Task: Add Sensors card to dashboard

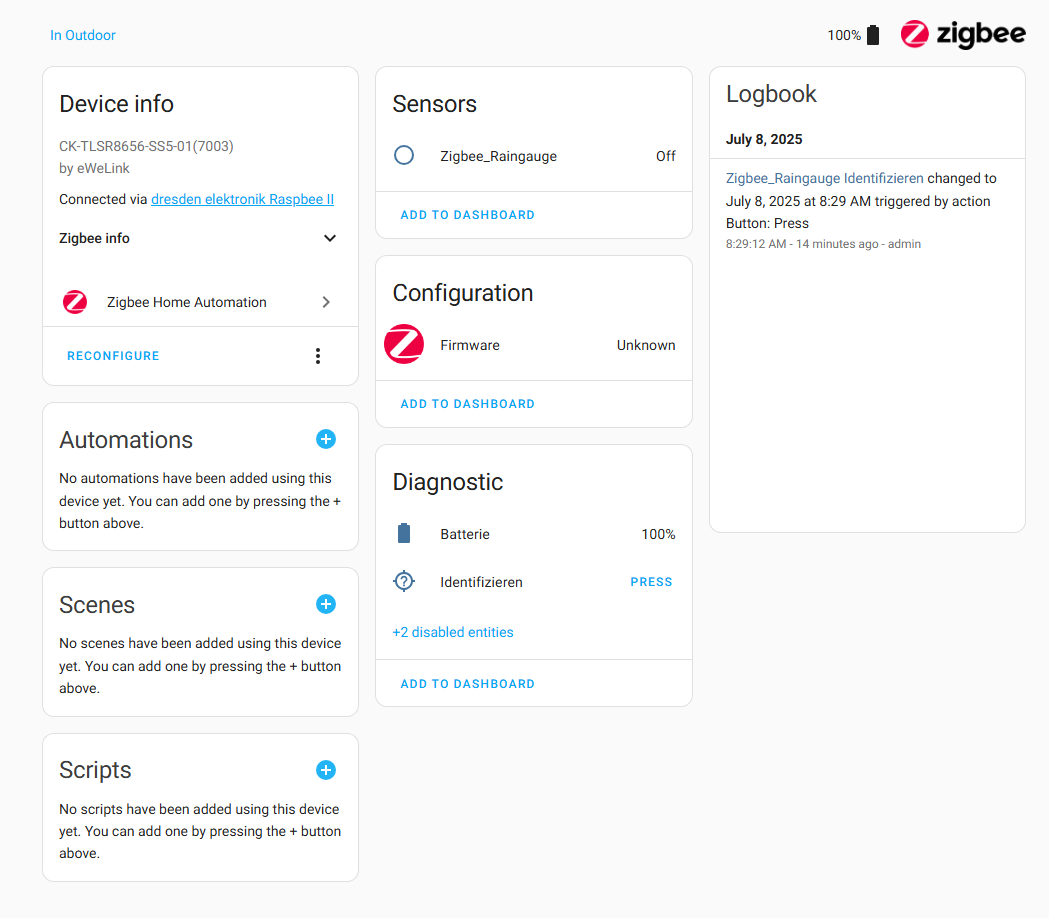Action: (x=468, y=215)
